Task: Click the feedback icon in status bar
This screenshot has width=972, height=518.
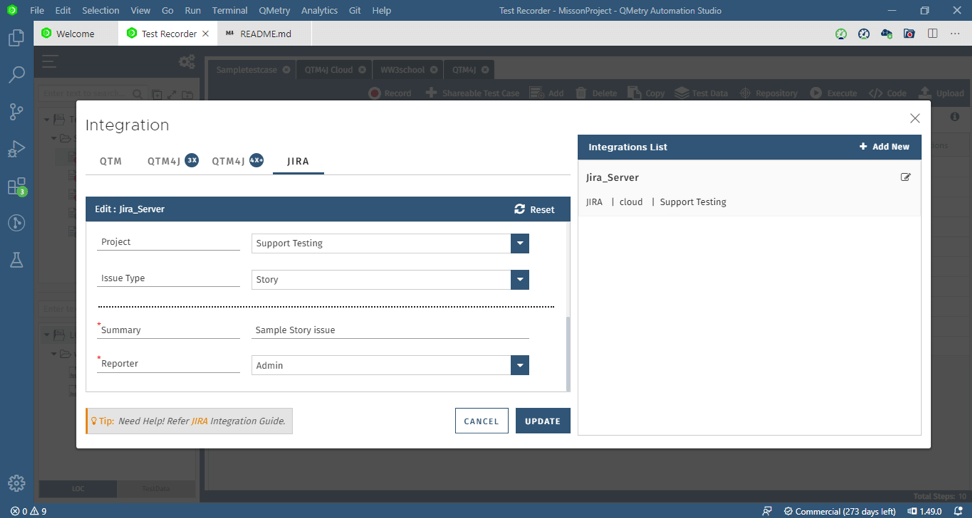Action: (767, 512)
